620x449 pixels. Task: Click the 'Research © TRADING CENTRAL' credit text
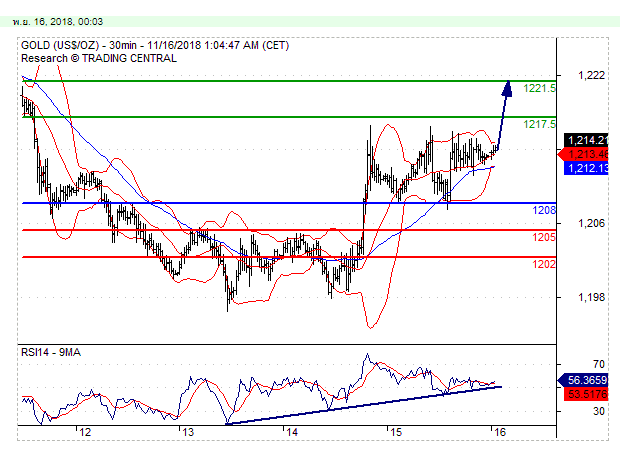tap(99, 58)
